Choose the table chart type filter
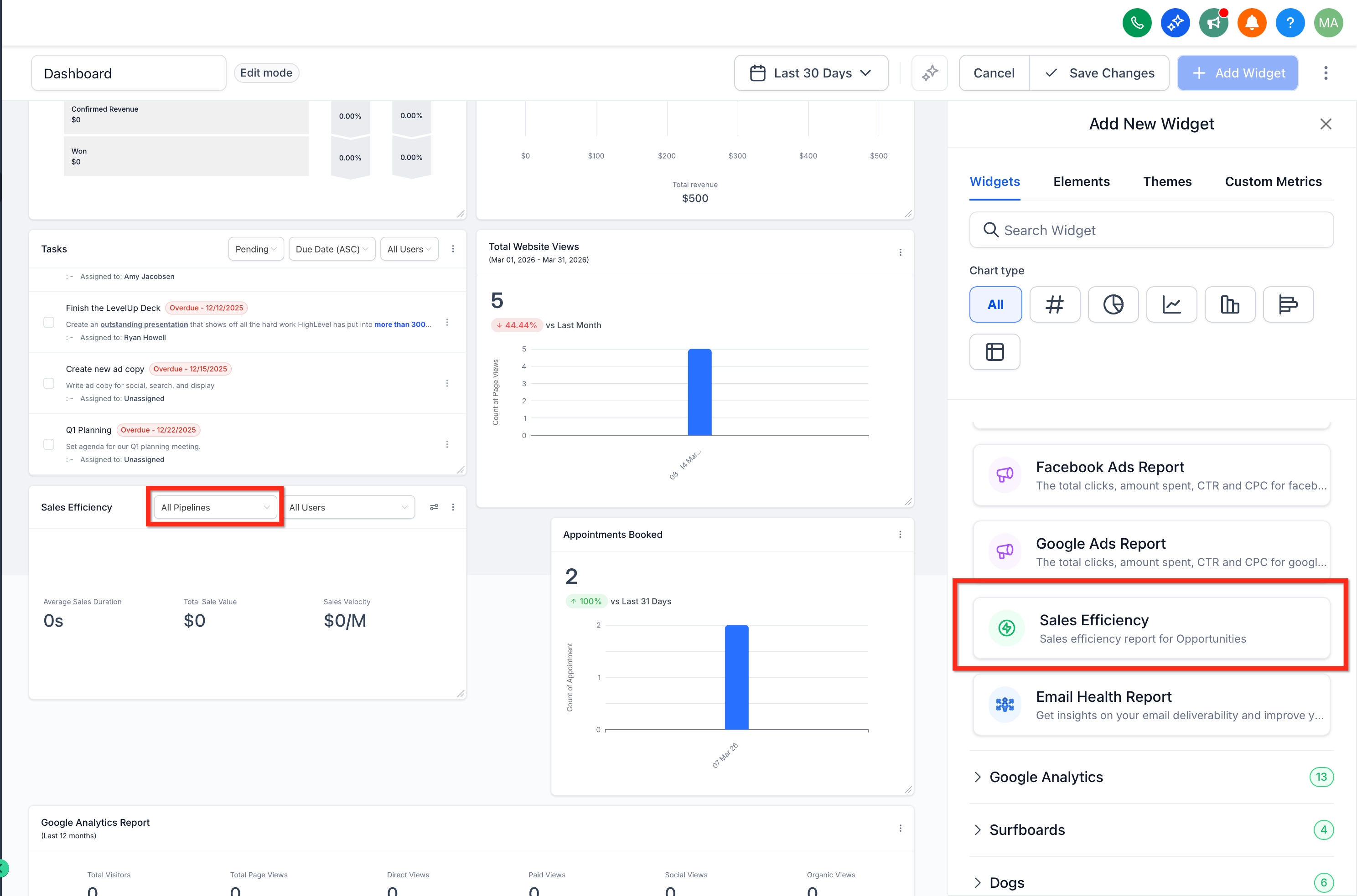1357x896 pixels. pos(994,351)
